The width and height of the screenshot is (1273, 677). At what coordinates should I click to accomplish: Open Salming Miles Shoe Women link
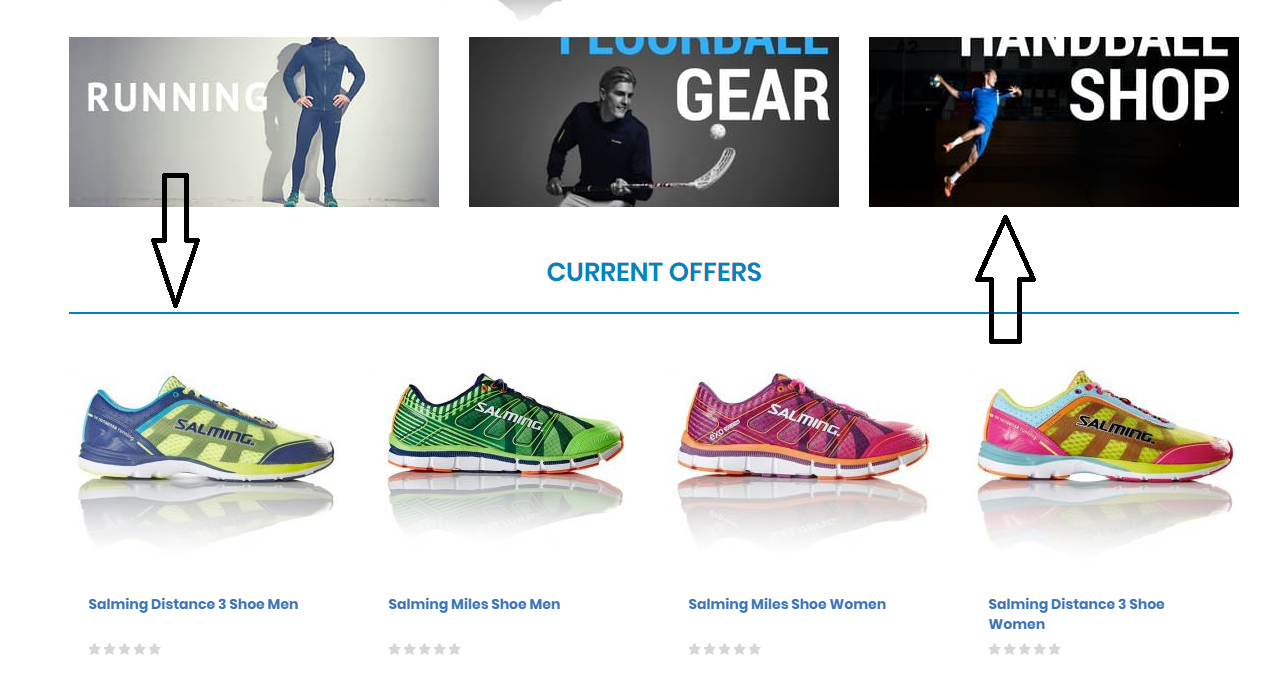(787, 604)
